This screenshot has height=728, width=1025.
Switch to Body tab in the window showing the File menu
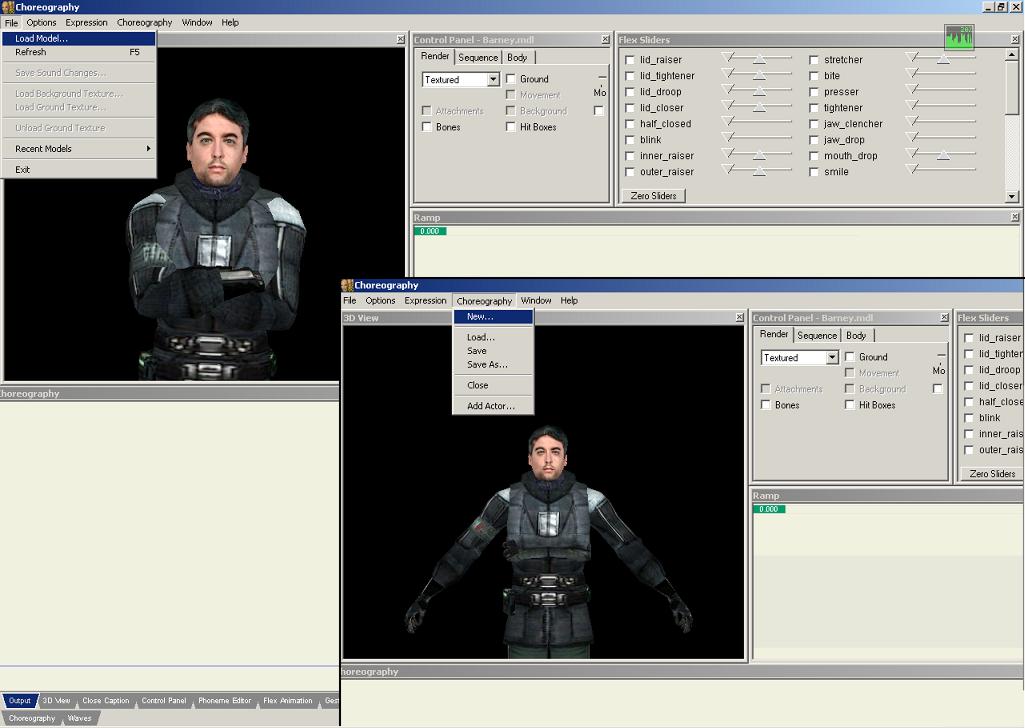(x=517, y=58)
